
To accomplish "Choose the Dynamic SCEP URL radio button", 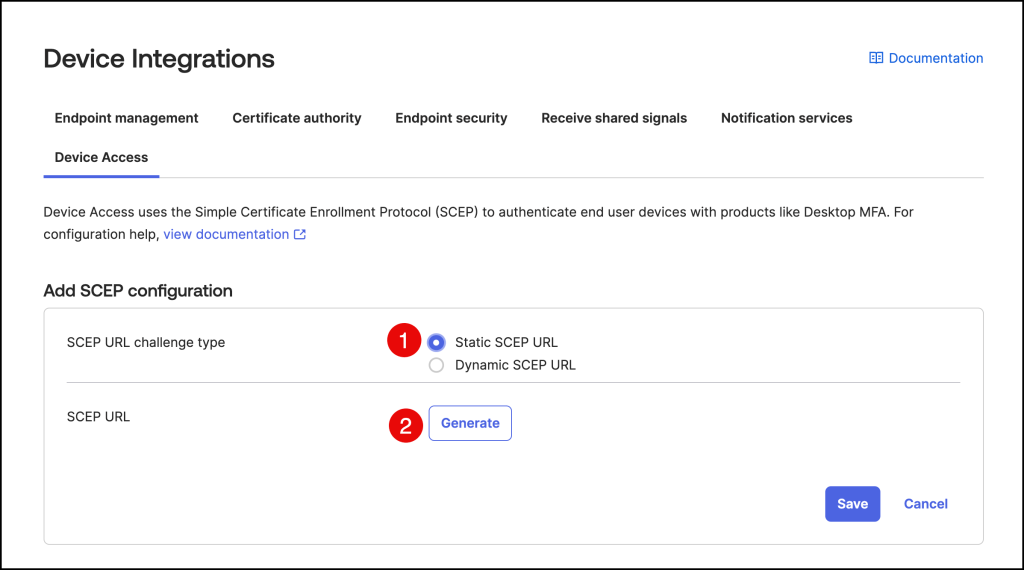I will (436, 365).
